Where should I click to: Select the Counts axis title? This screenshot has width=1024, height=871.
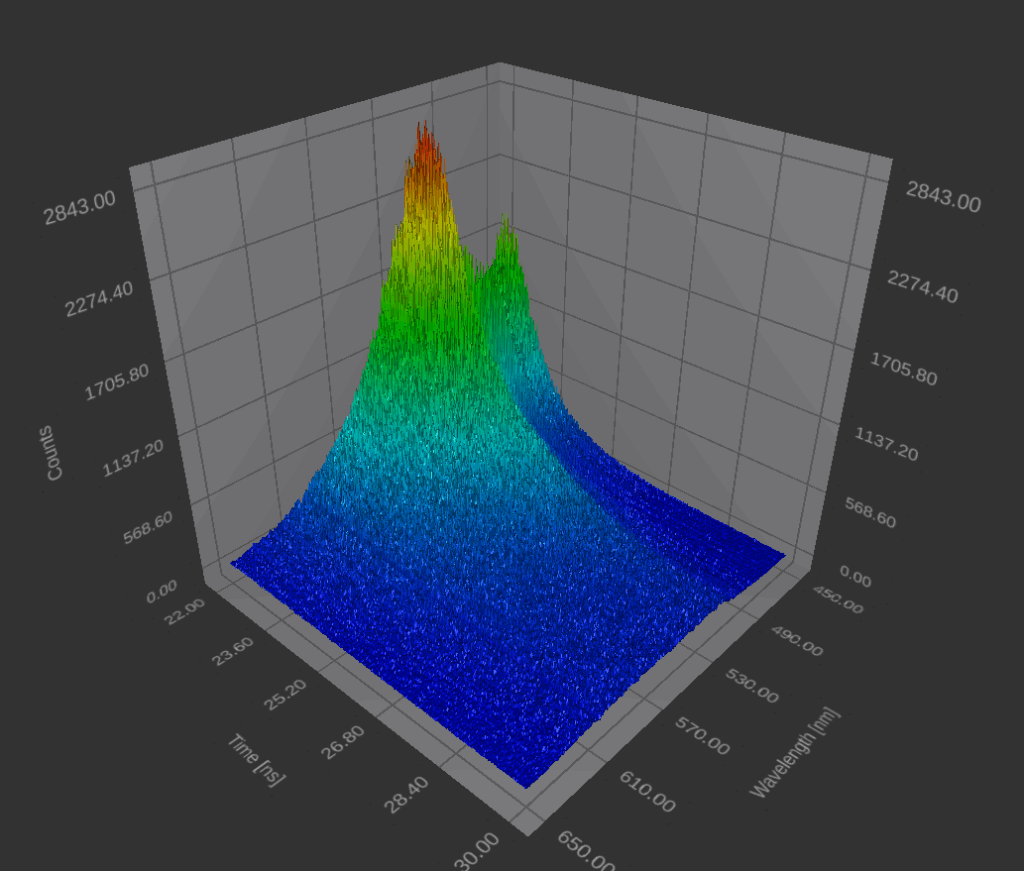coord(54,453)
